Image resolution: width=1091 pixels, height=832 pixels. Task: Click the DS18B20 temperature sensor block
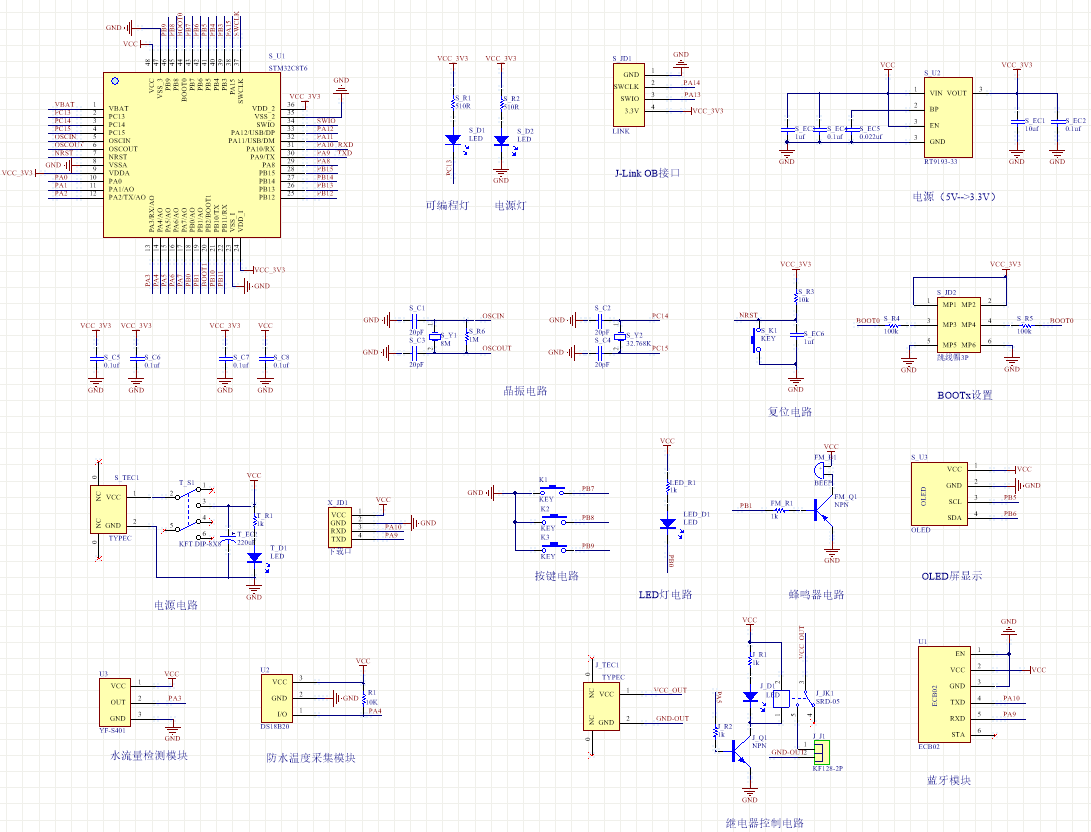tap(277, 698)
